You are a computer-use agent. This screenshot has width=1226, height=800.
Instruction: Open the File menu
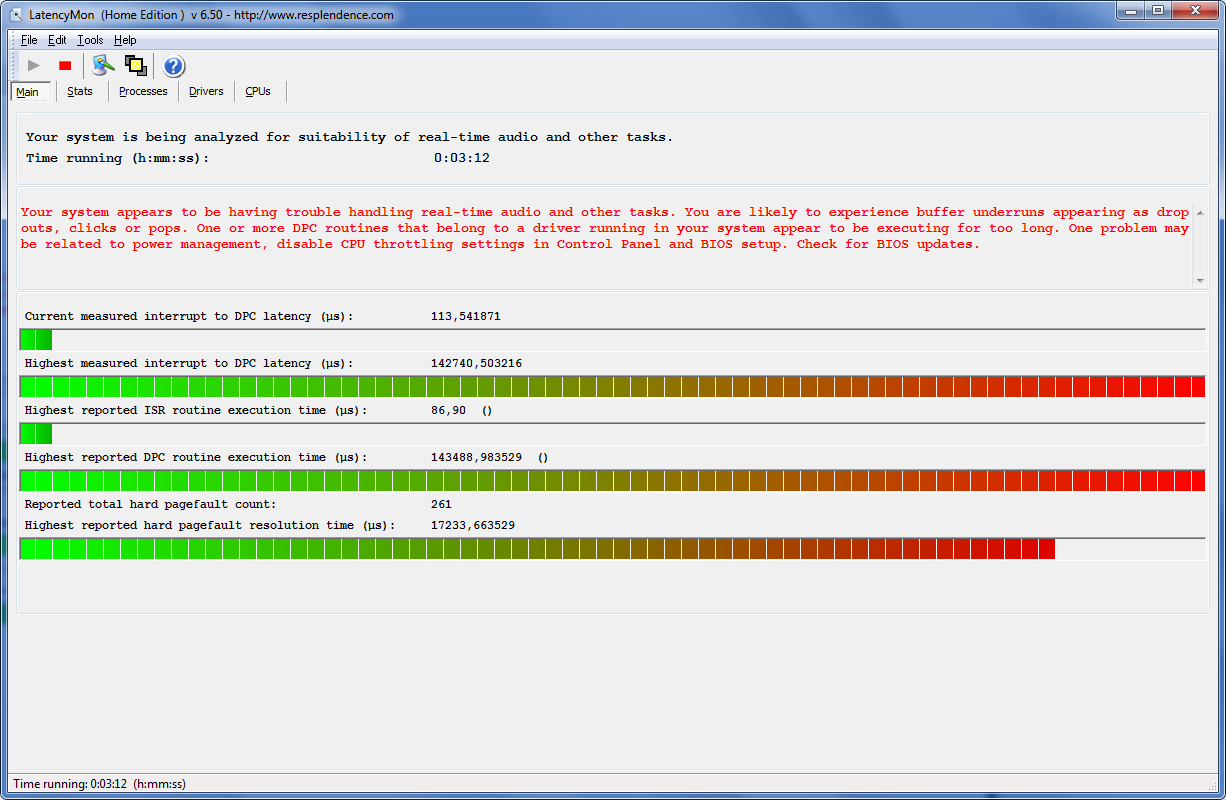click(x=29, y=40)
